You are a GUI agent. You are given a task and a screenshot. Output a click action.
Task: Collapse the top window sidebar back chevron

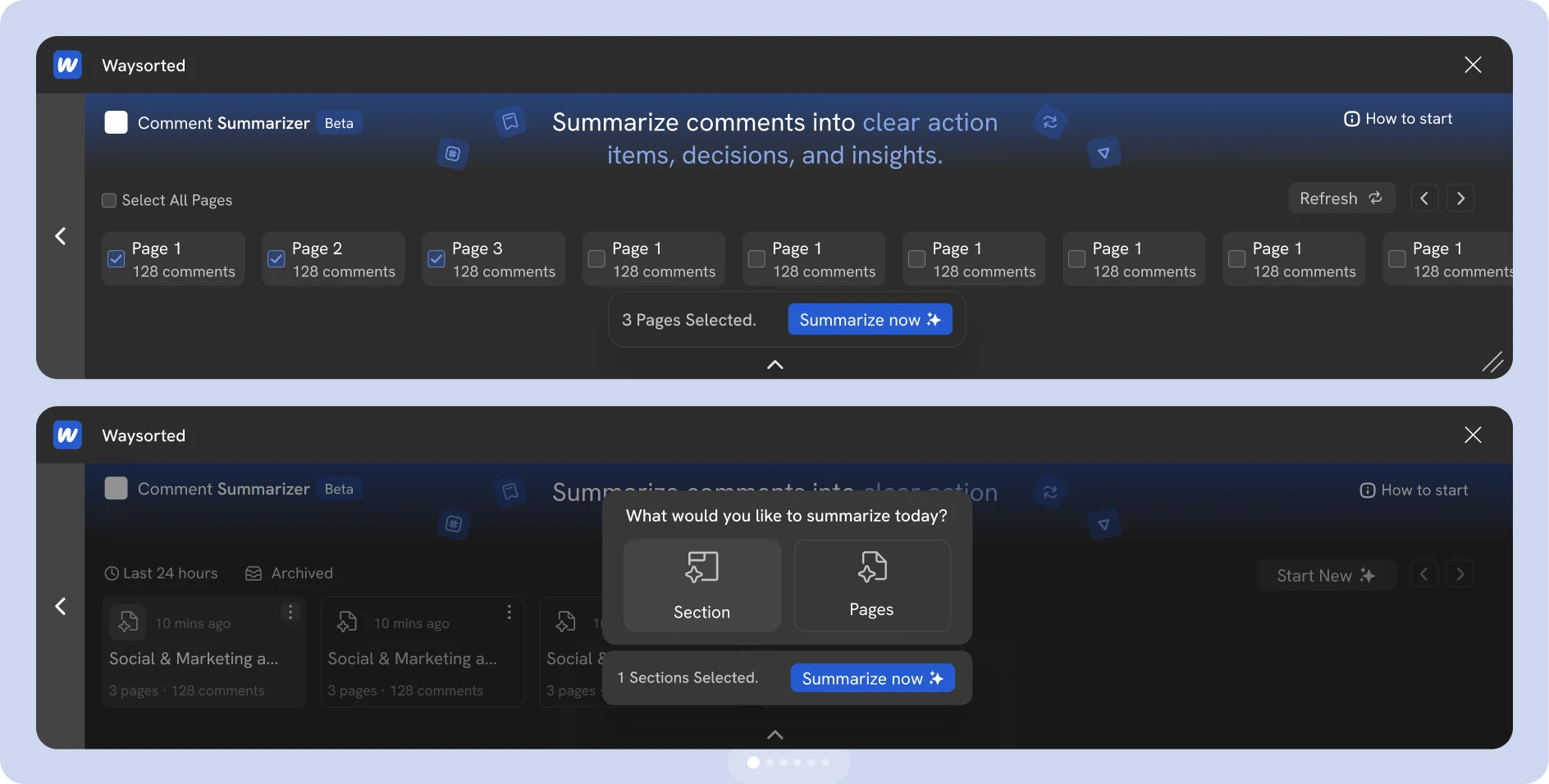[x=60, y=236]
